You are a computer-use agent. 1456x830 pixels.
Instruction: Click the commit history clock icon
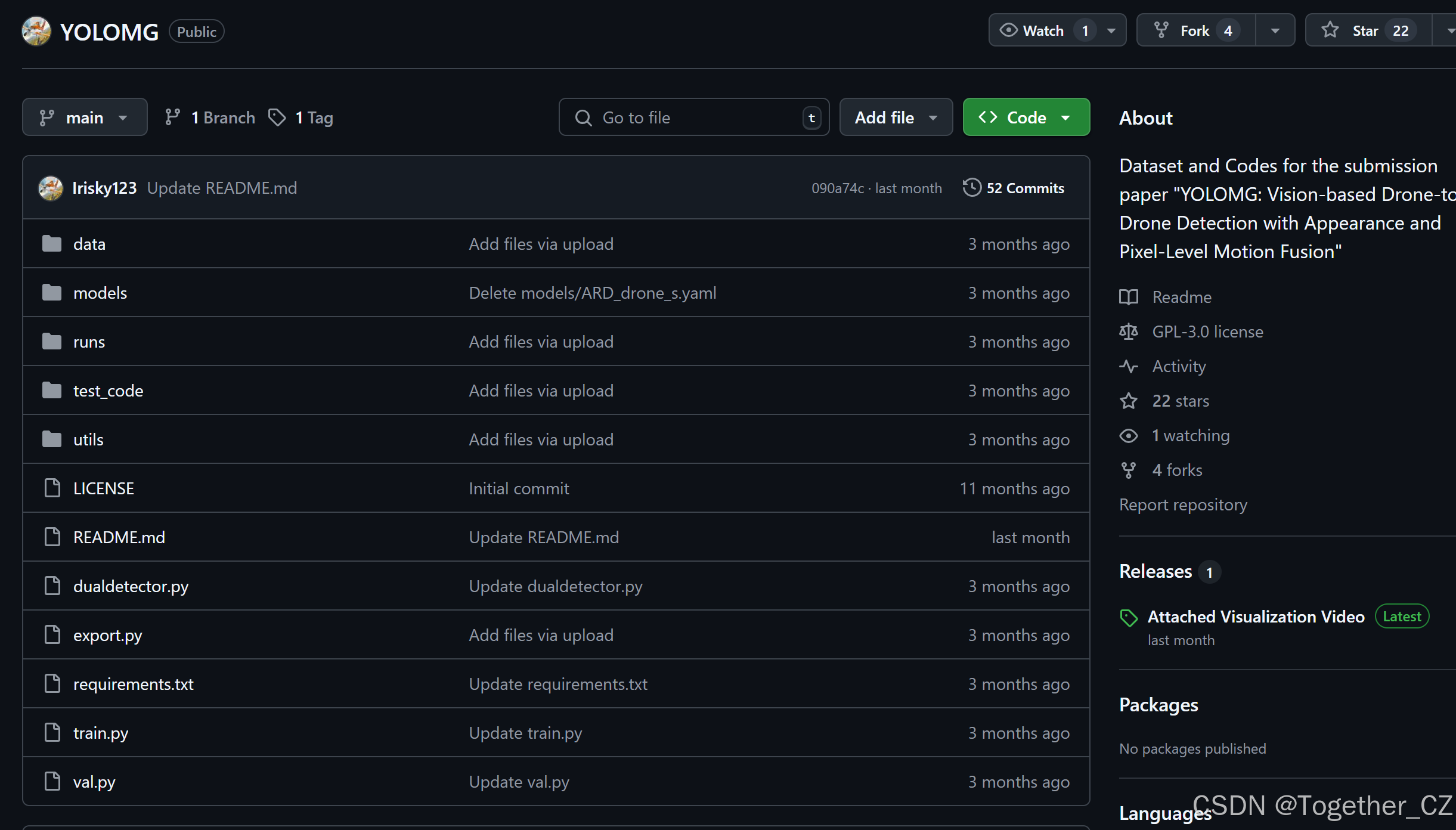(x=971, y=188)
